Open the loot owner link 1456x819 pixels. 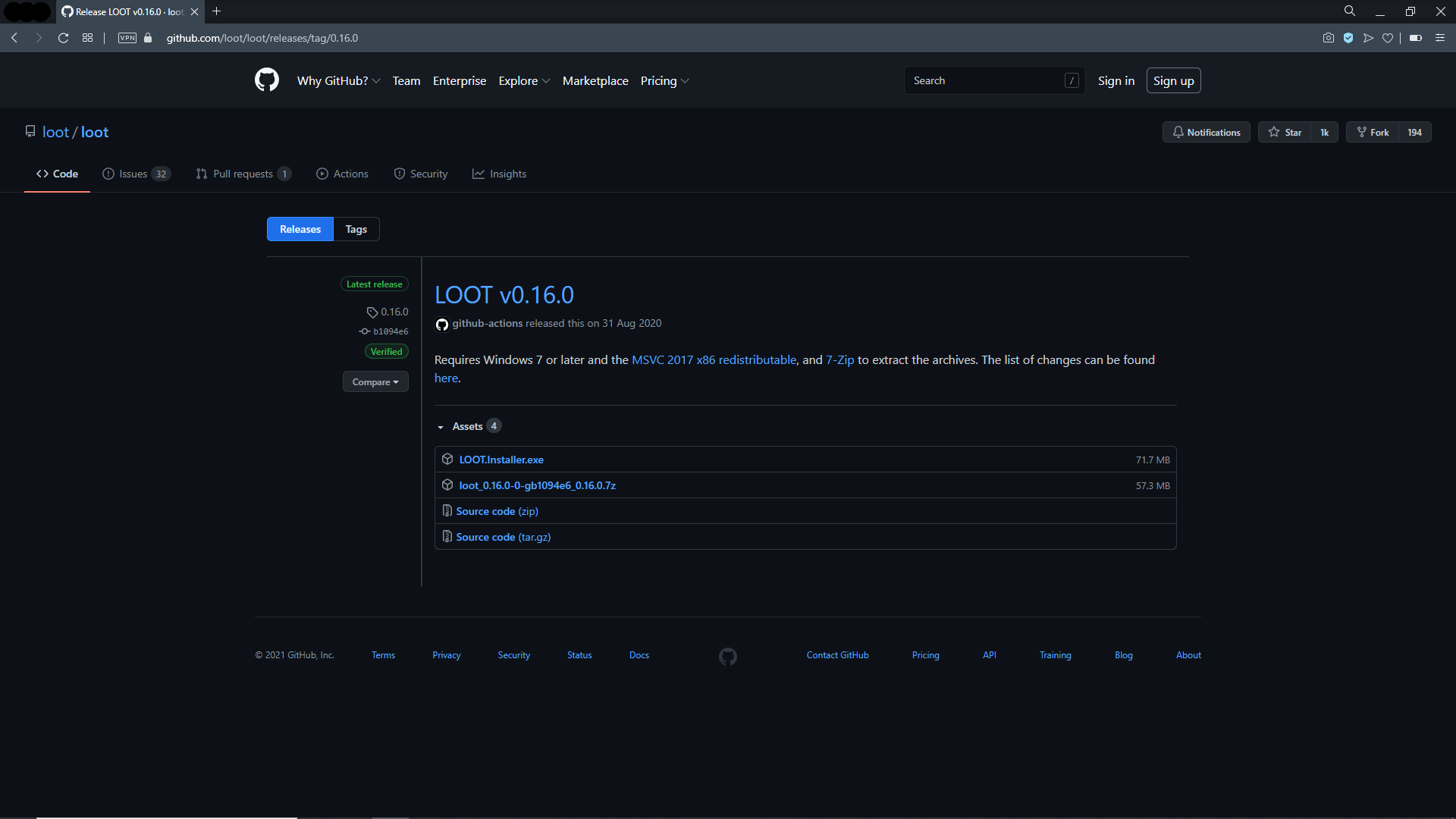click(55, 132)
